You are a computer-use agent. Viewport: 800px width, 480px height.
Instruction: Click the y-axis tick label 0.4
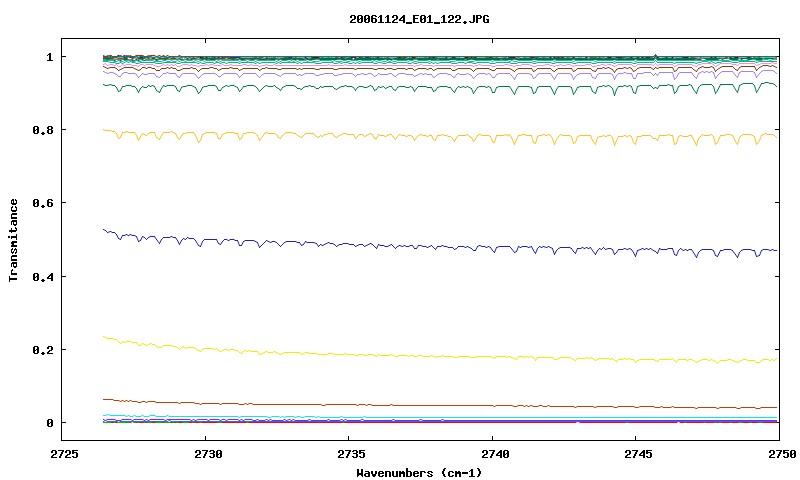click(x=43, y=276)
